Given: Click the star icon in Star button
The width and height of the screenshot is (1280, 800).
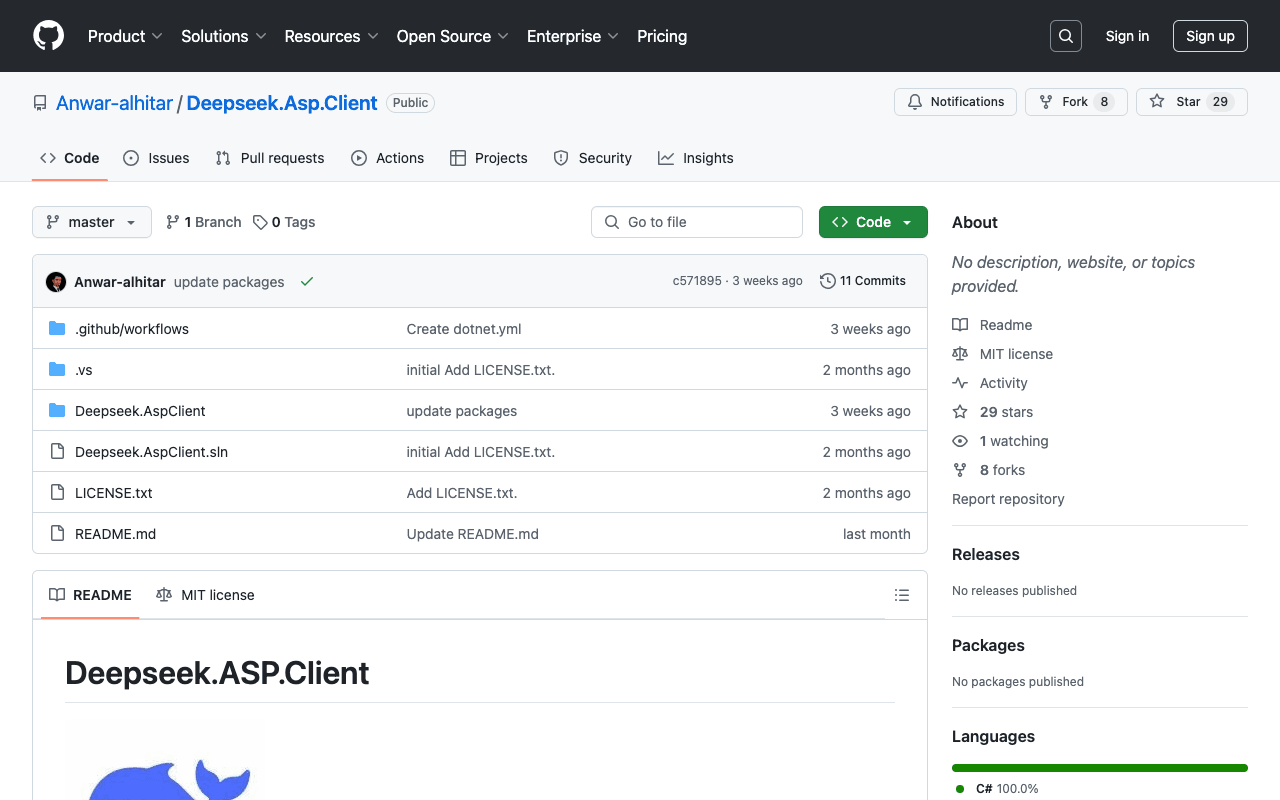Looking at the screenshot, I should (x=1157, y=102).
